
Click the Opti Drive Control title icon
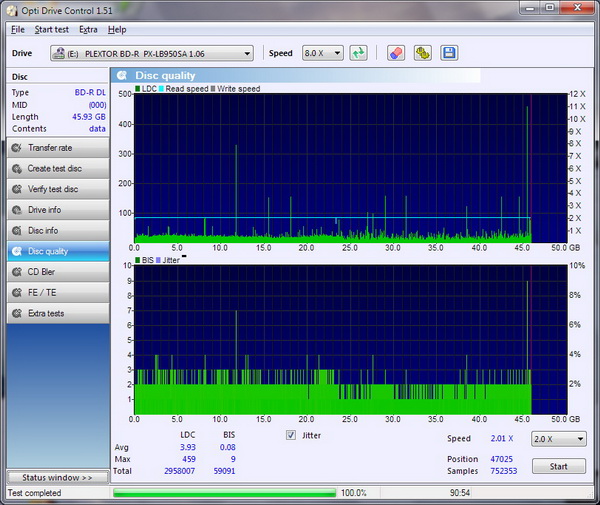coord(11,10)
